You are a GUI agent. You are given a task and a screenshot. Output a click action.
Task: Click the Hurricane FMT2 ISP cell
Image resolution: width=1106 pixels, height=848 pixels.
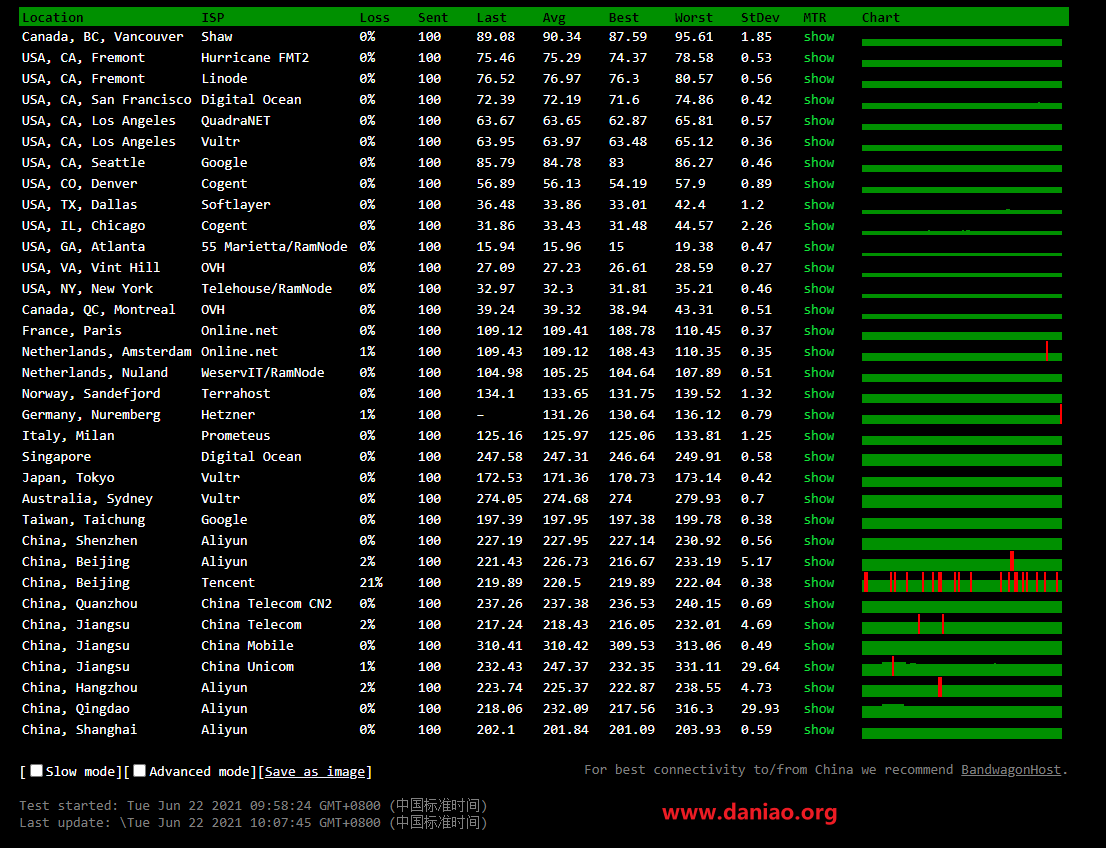[255, 58]
